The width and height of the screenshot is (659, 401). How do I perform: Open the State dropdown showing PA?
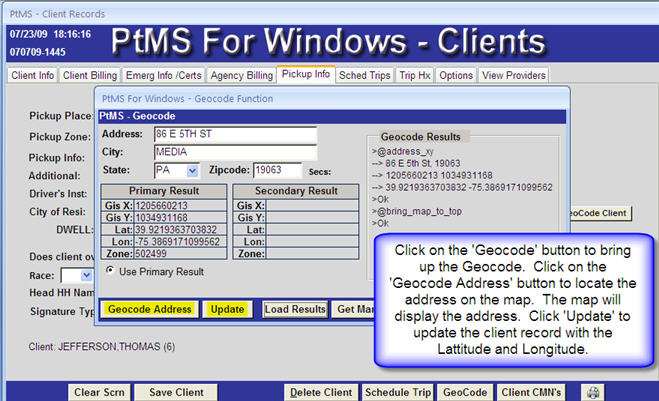click(x=192, y=171)
